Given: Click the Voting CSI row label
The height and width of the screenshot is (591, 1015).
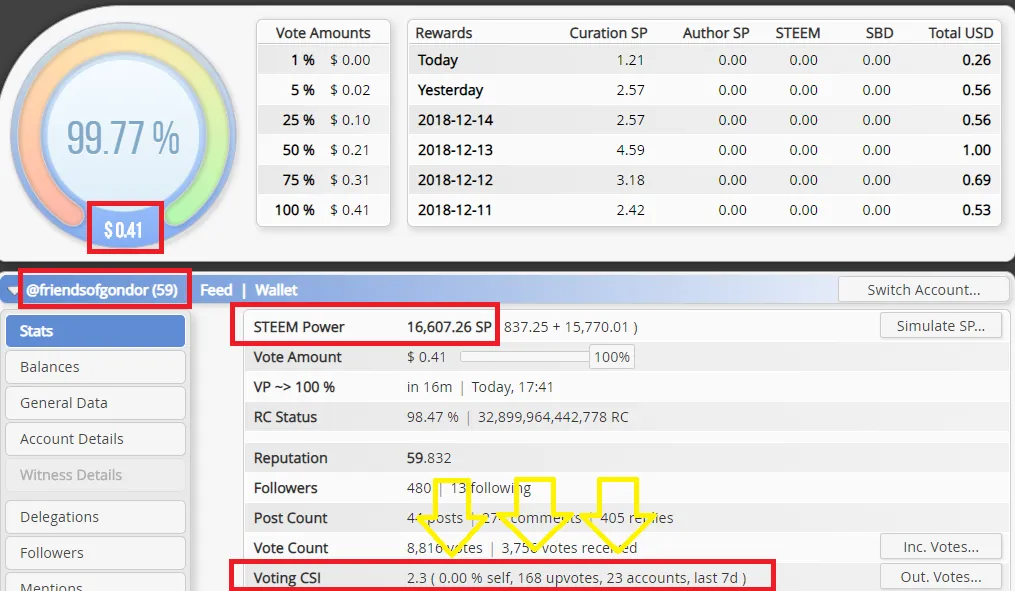Looking at the screenshot, I should (287, 578).
